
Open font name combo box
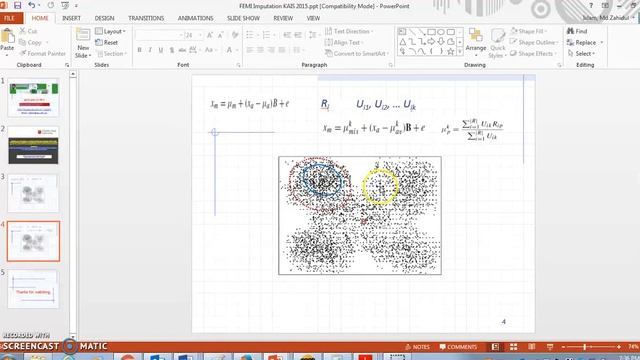(159, 36)
